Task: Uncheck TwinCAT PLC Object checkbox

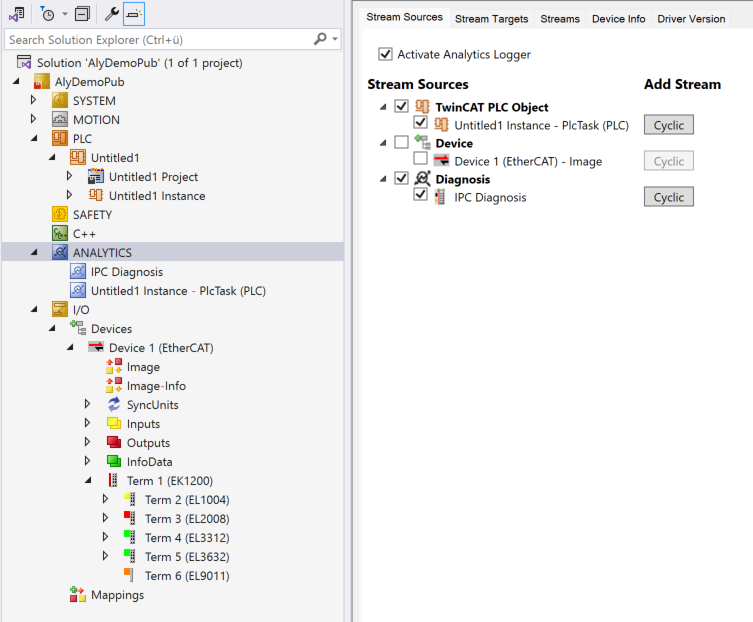Action: coord(401,106)
